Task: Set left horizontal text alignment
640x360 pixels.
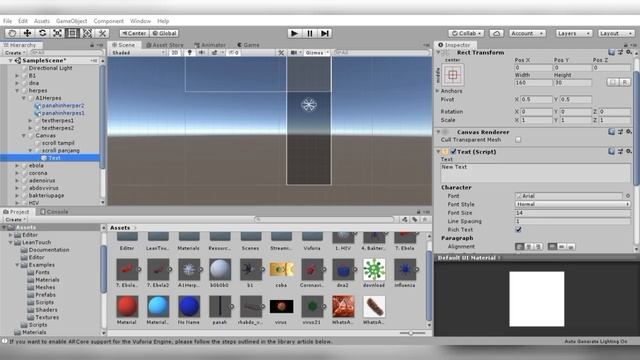Action: (520, 247)
